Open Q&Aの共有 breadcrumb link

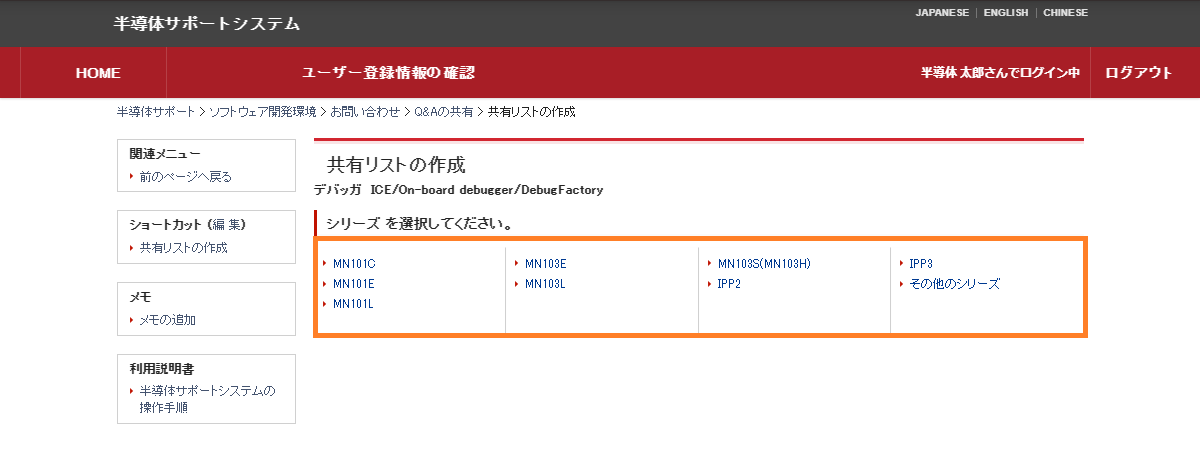click(444, 111)
